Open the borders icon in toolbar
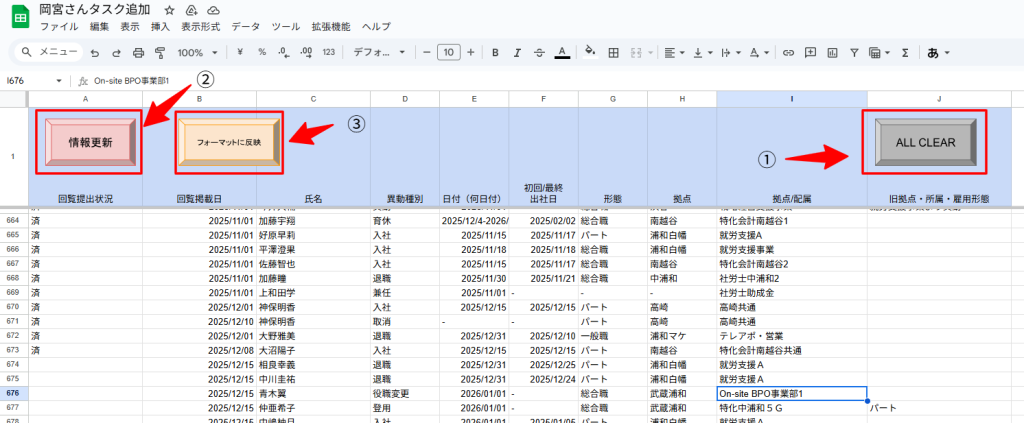The image size is (1024, 423). [614, 52]
